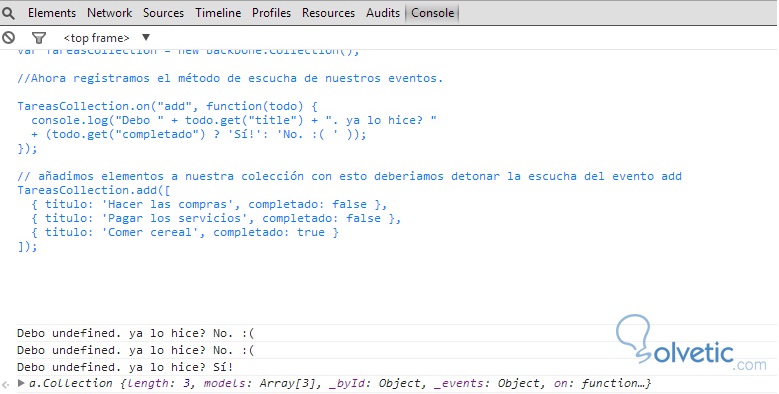
Task: Click the comment line '//Ahora registramos el método'
Action: 230,79
